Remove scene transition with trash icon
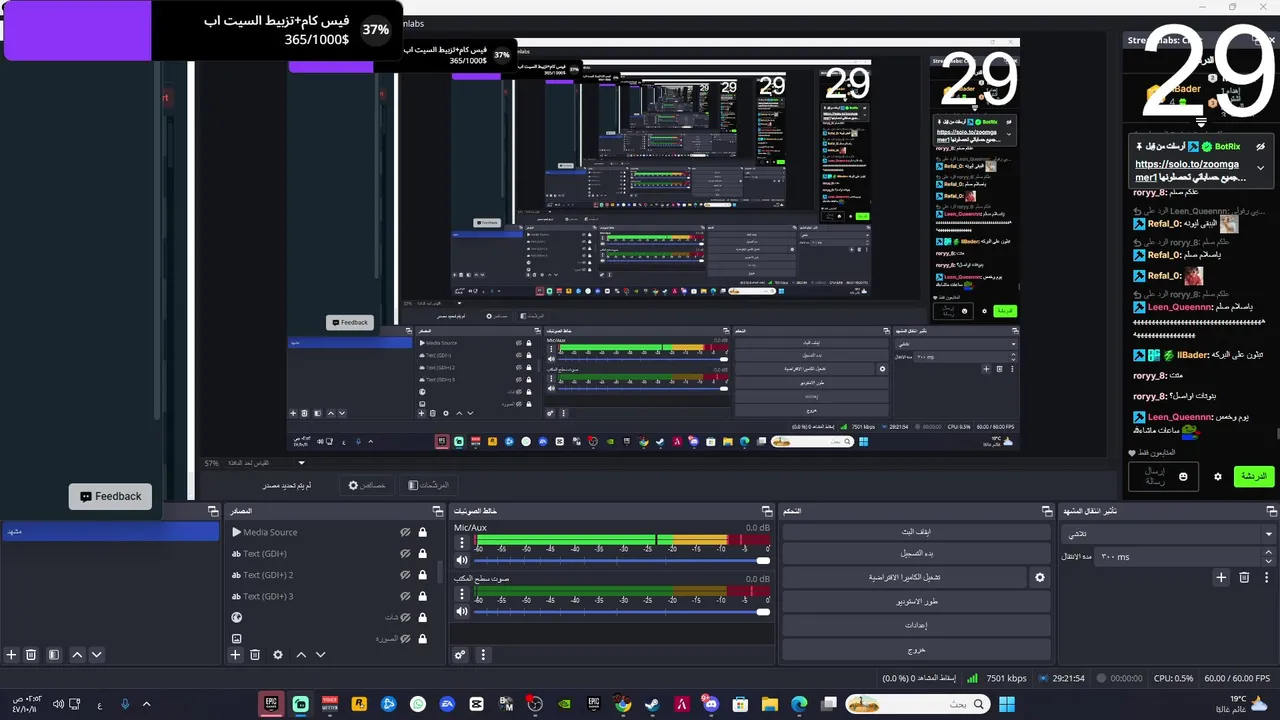 coord(1244,577)
